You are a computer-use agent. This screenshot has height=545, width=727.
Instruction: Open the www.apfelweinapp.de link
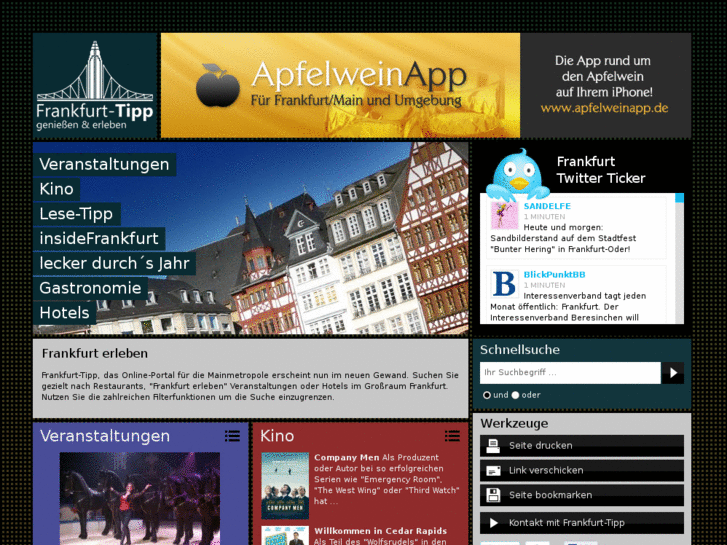(x=604, y=108)
